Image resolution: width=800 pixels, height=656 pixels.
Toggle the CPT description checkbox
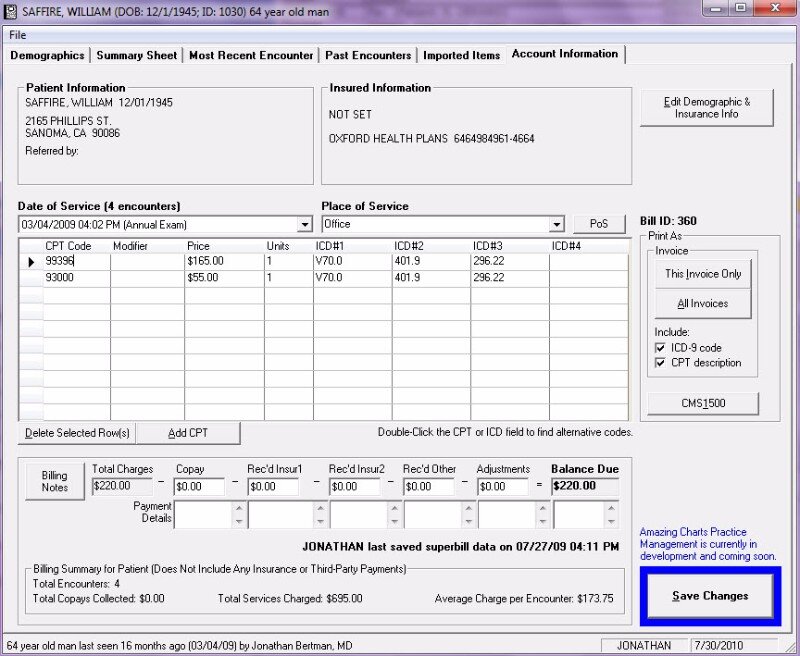(661, 363)
